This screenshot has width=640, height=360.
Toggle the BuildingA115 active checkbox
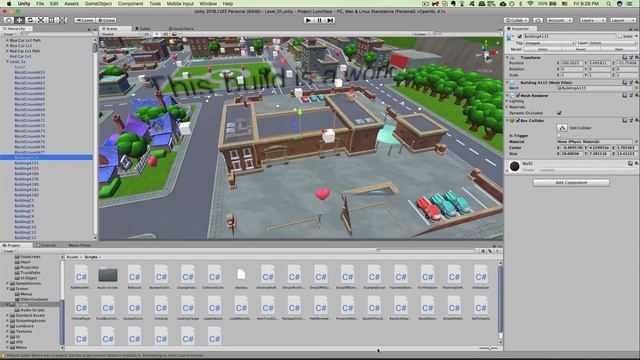point(520,36)
